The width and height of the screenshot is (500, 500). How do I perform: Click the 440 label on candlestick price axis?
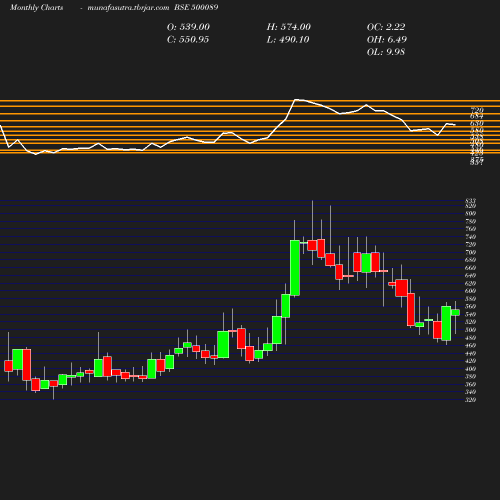coord(470,353)
